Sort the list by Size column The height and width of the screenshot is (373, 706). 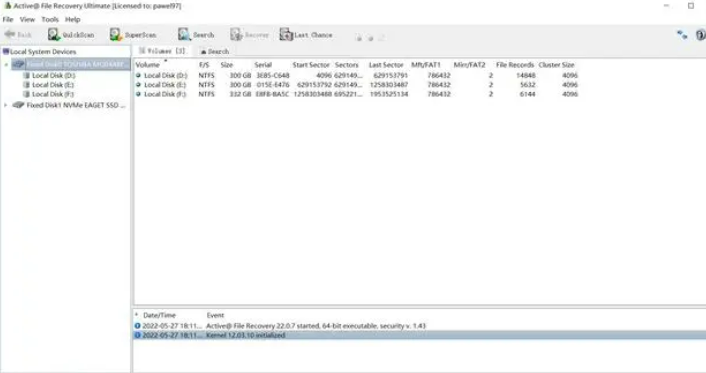(227, 65)
